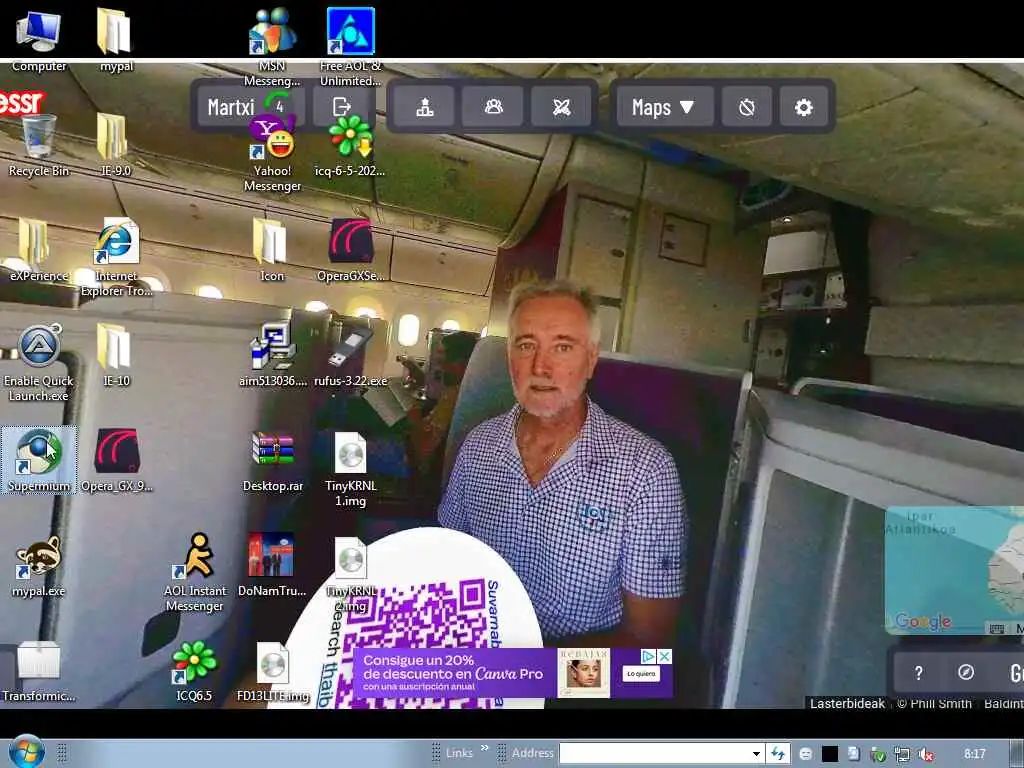Screen dimensions: 1024x768
Task: Open the leaderboard podium button
Action: tap(425, 106)
